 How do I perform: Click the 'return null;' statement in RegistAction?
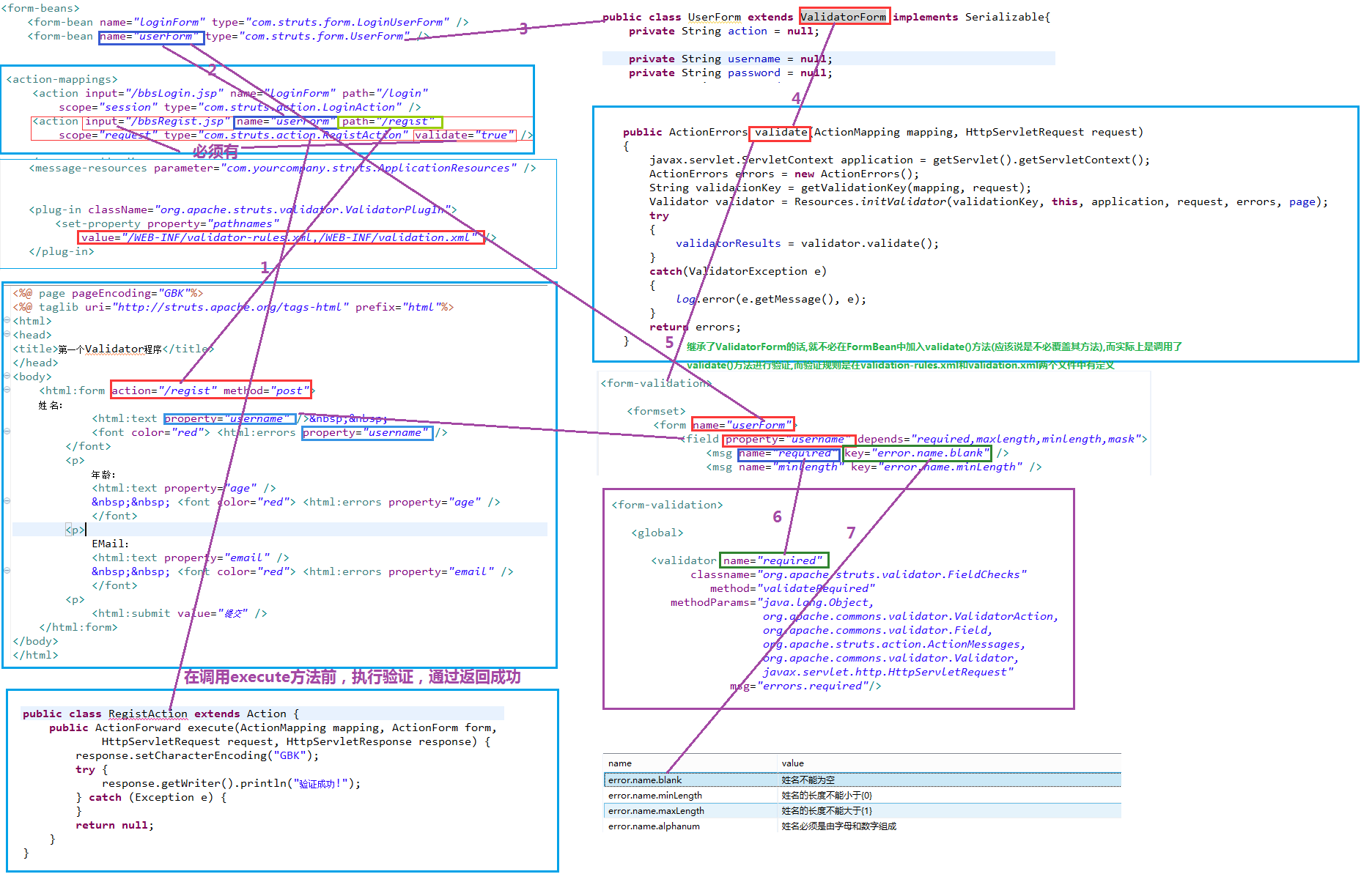pos(114,825)
